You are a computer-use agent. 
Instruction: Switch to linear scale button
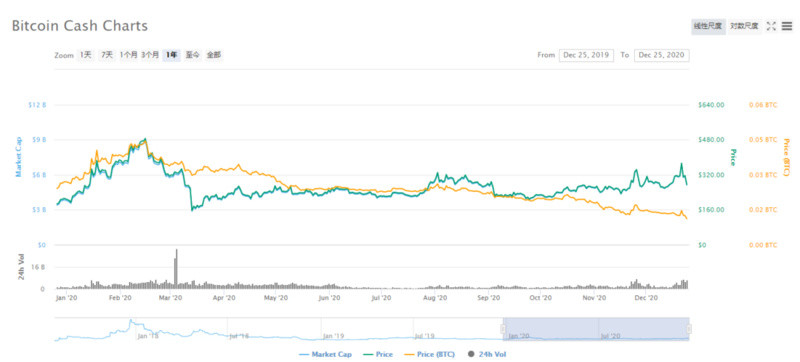pyautogui.click(x=707, y=26)
